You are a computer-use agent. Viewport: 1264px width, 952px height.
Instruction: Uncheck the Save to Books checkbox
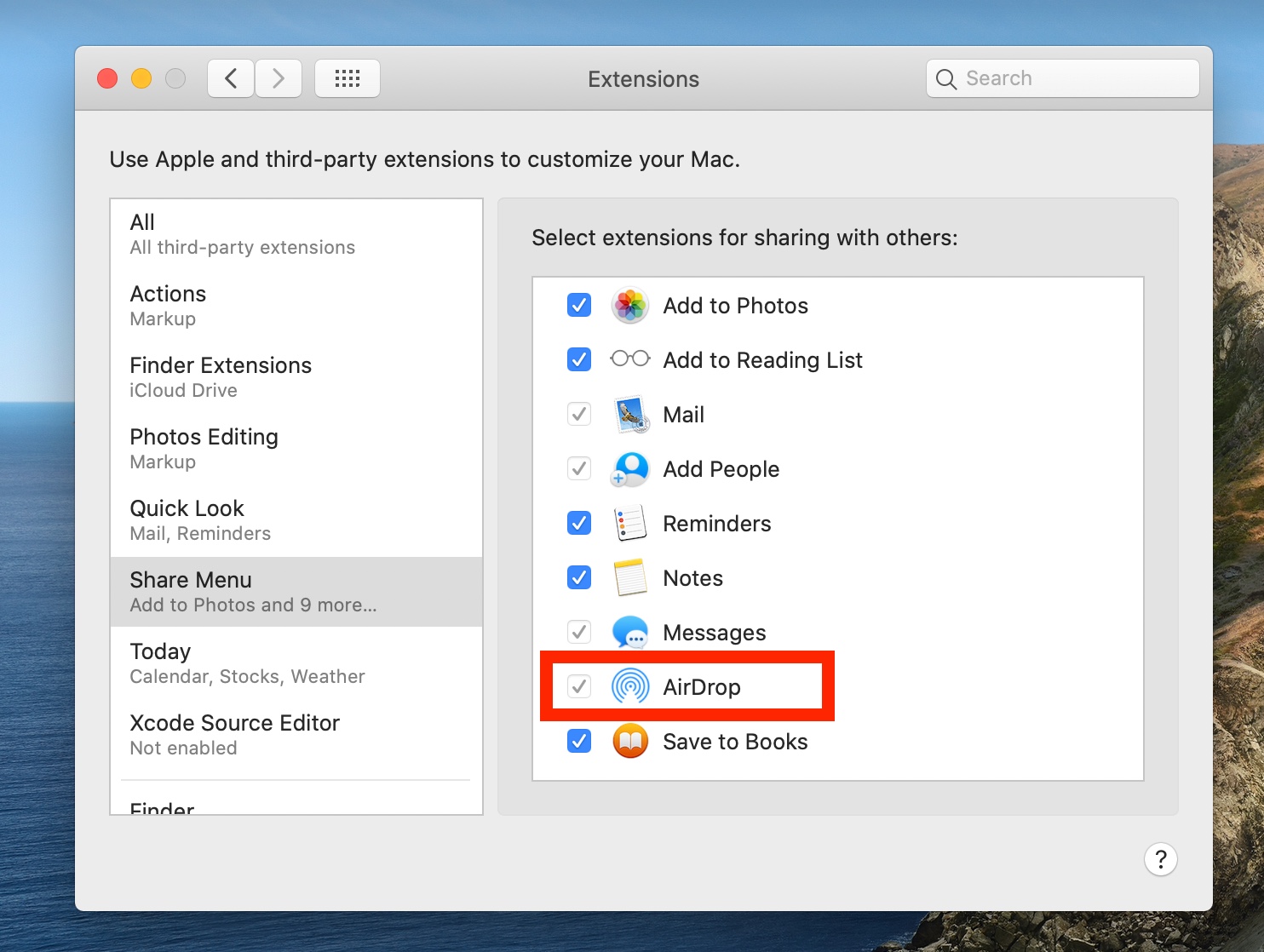click(579, 741)
